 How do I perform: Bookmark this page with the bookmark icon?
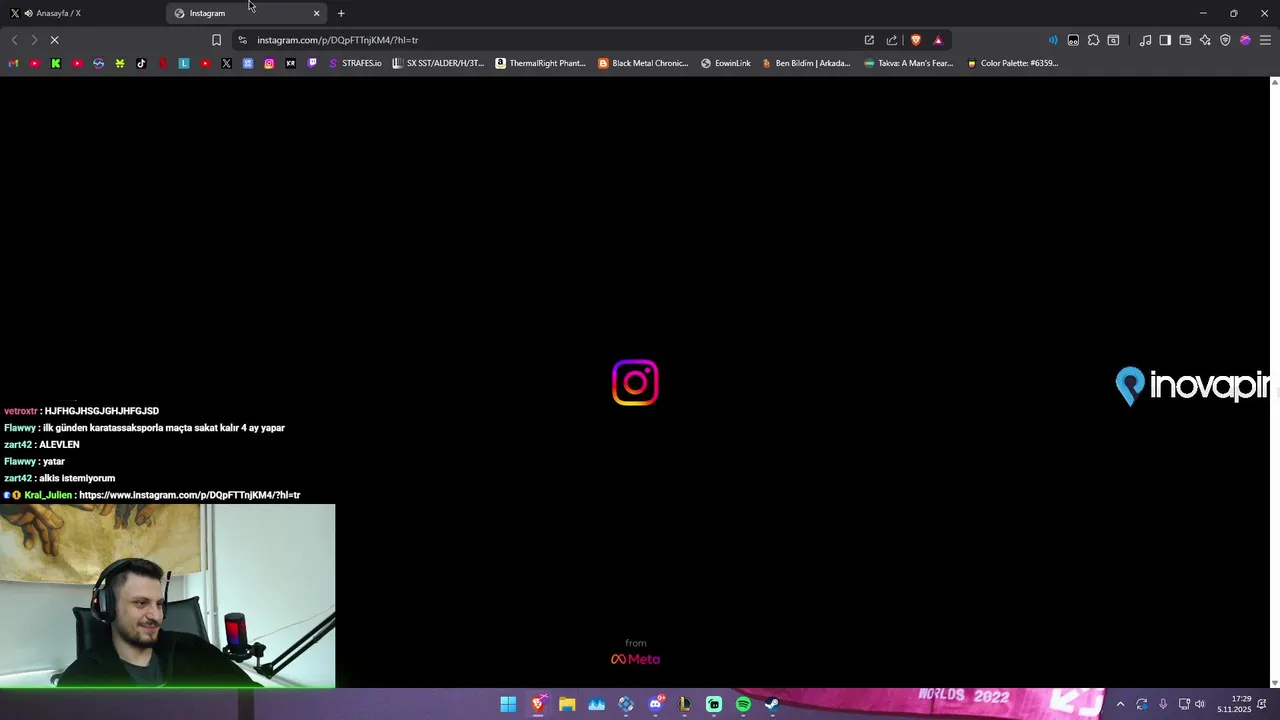[216, 40]
